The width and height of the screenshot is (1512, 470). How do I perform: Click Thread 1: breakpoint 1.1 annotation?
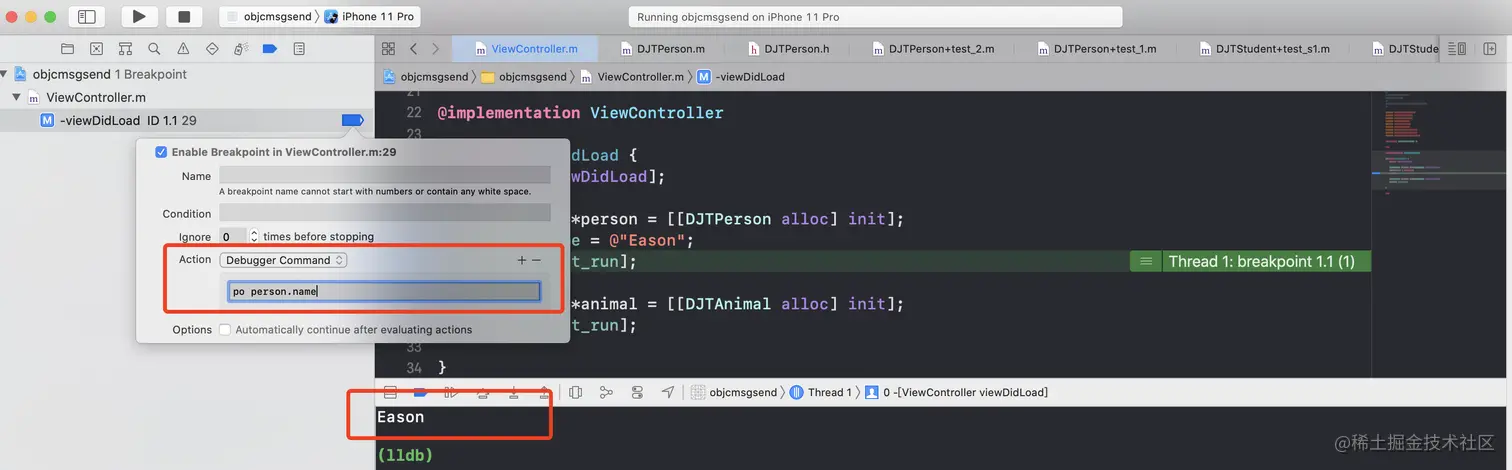(x=1250, y=261)
